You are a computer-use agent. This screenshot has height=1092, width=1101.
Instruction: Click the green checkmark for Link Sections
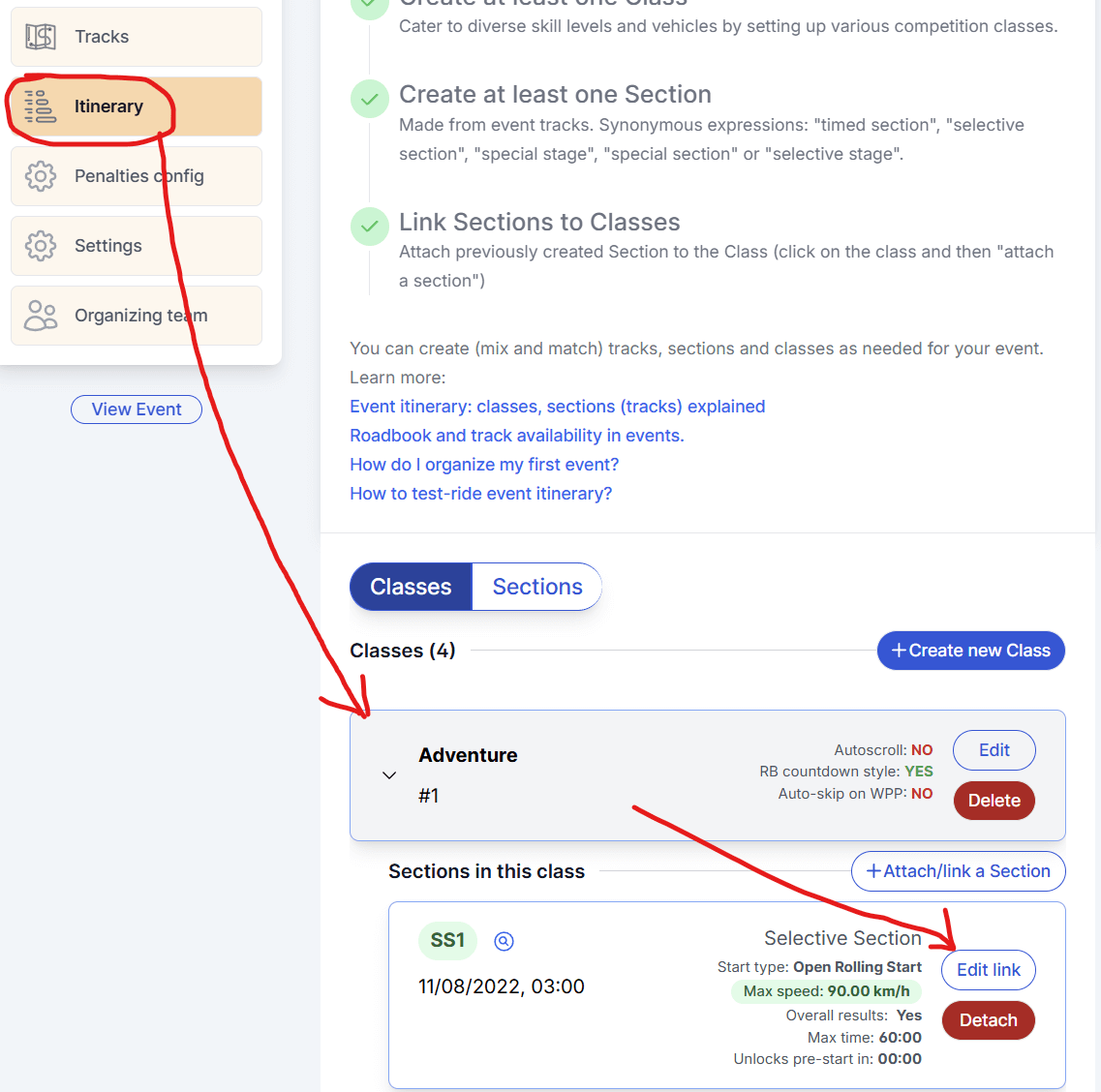point(369,227)
